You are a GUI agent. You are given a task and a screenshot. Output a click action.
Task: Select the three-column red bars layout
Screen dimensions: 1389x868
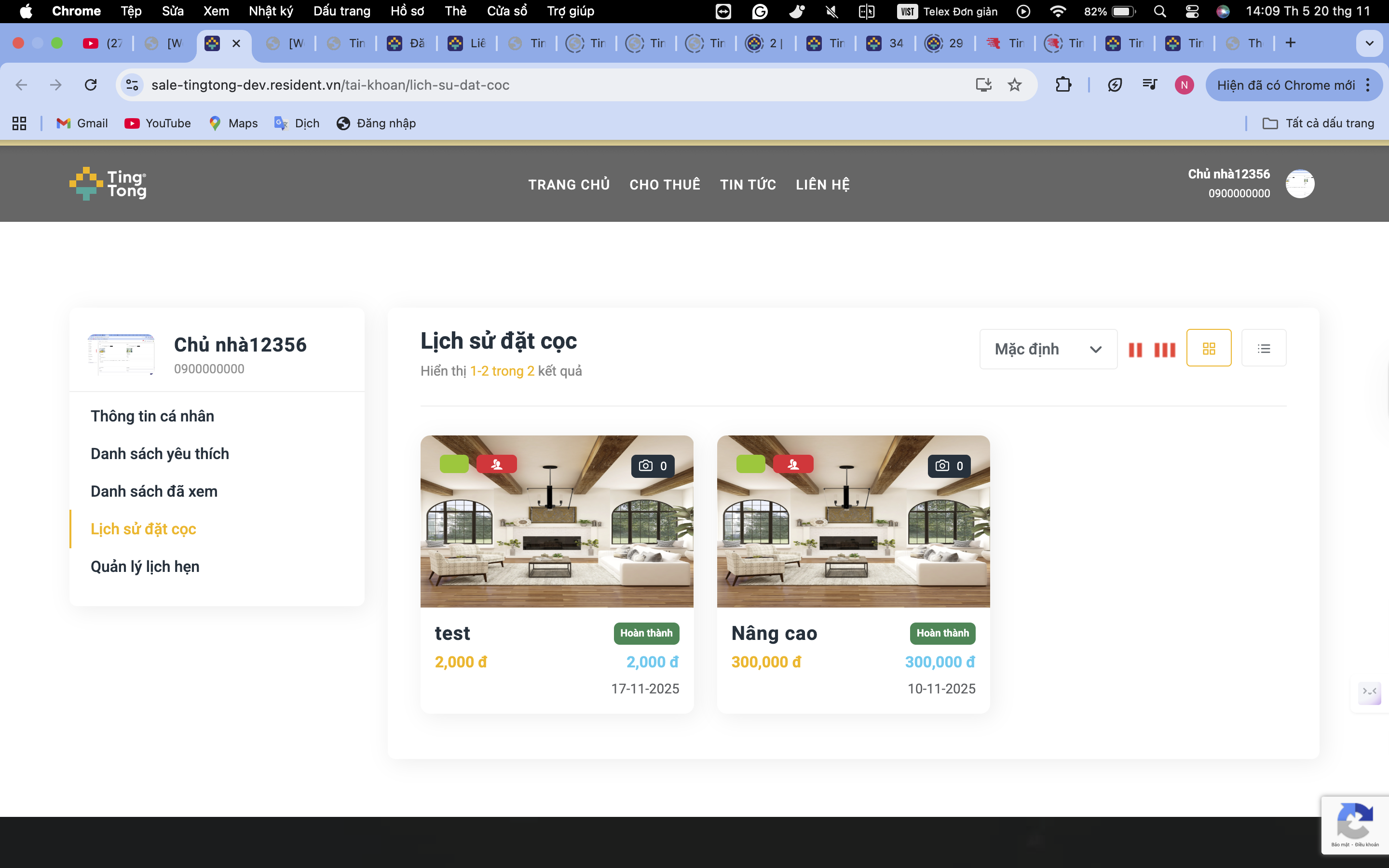[1165, 350]
